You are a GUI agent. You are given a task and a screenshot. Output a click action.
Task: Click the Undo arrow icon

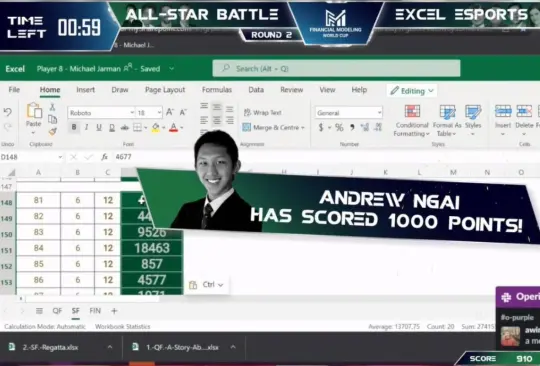click(x=8, y=112)
